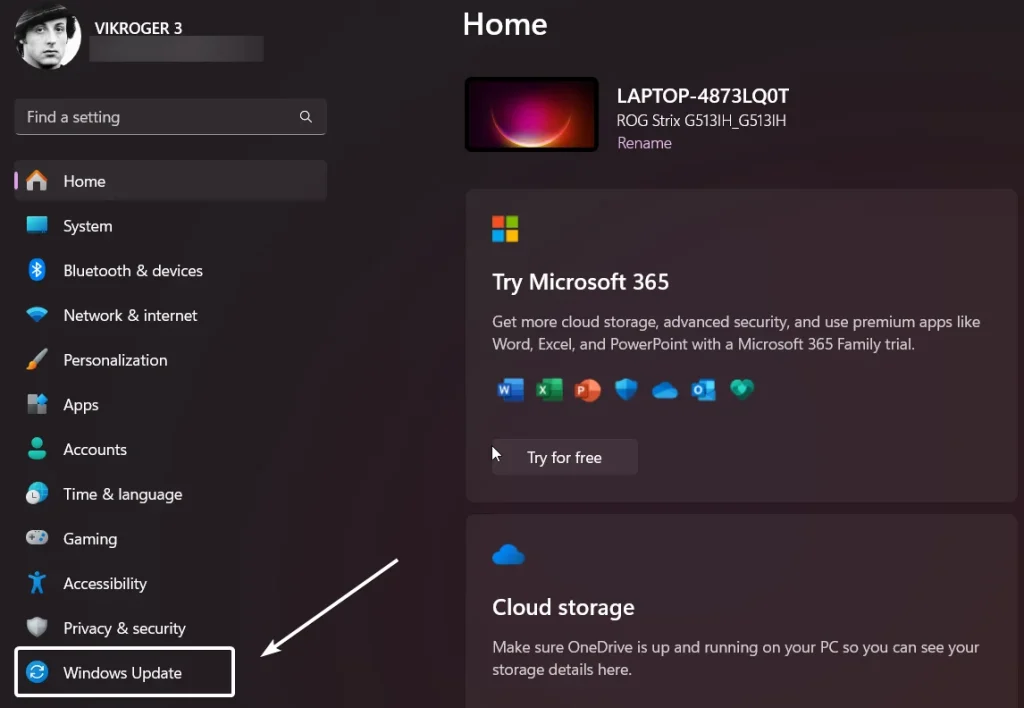1024x708 pixels.
Task: Click the Family Safety heart icon
Action: coord(742,389)
